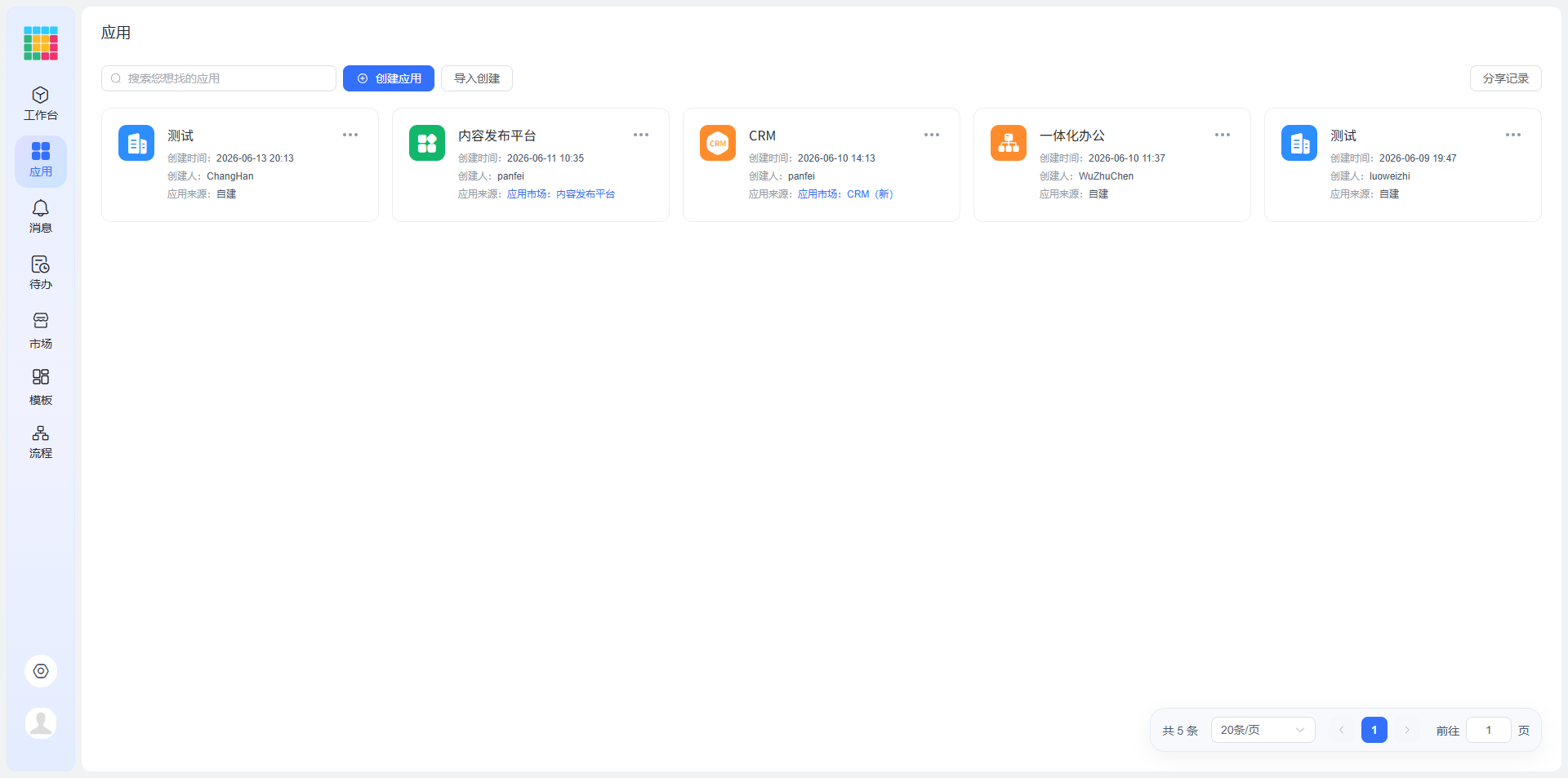
Task: Click the green 内容发布平台 app icon
Action: pos(427,143)
